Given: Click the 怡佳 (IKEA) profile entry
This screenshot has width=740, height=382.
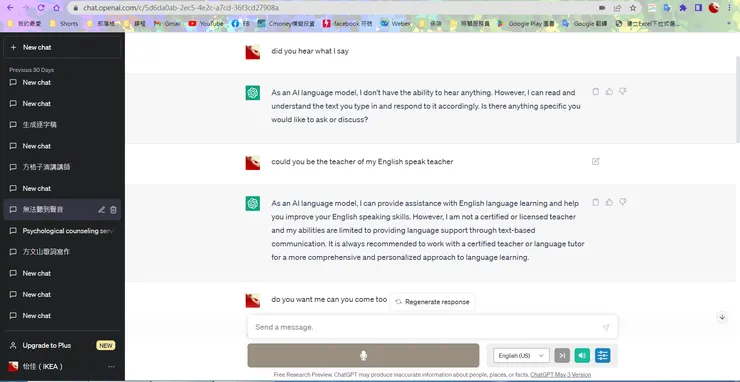Looking at the screenshot, I should pos(62,366).
